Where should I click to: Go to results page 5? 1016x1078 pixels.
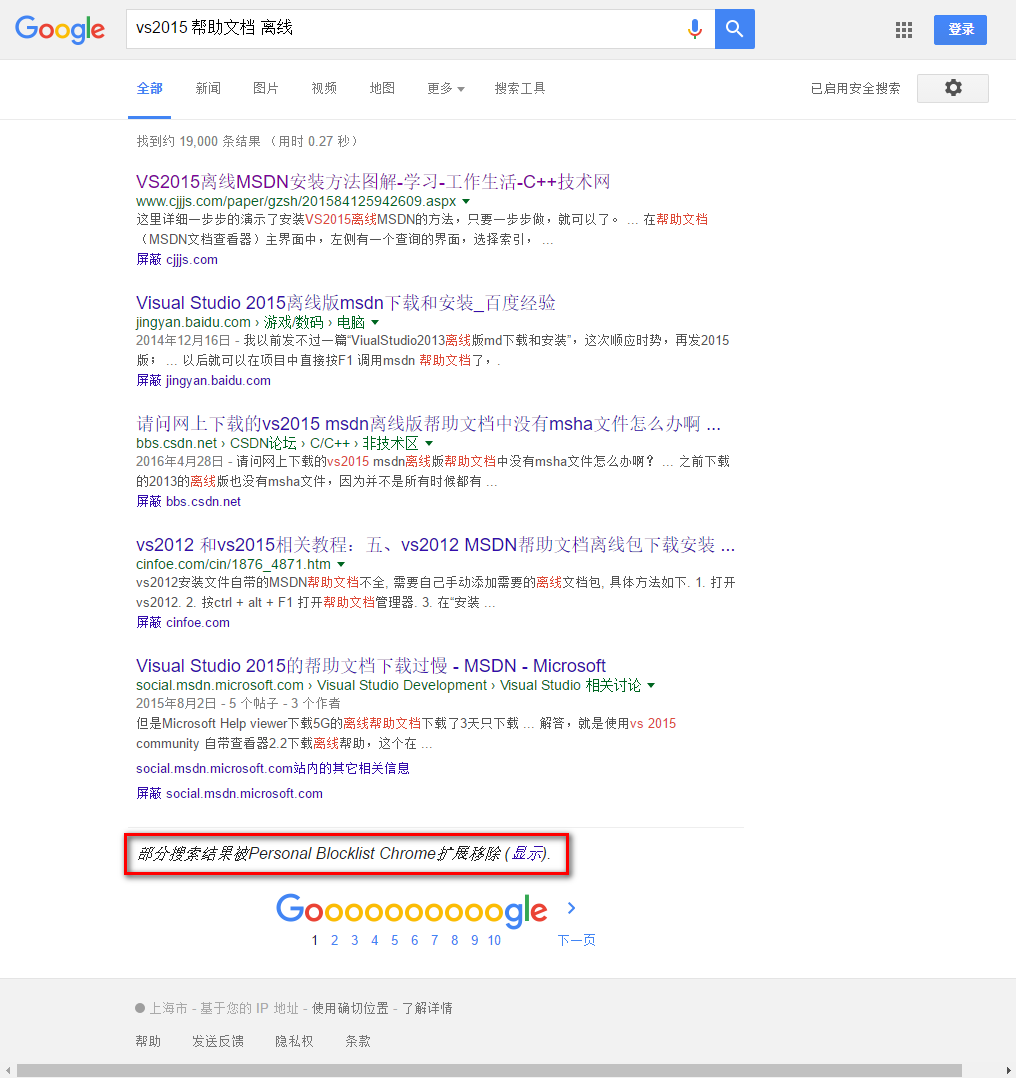[x=395, y=940]
